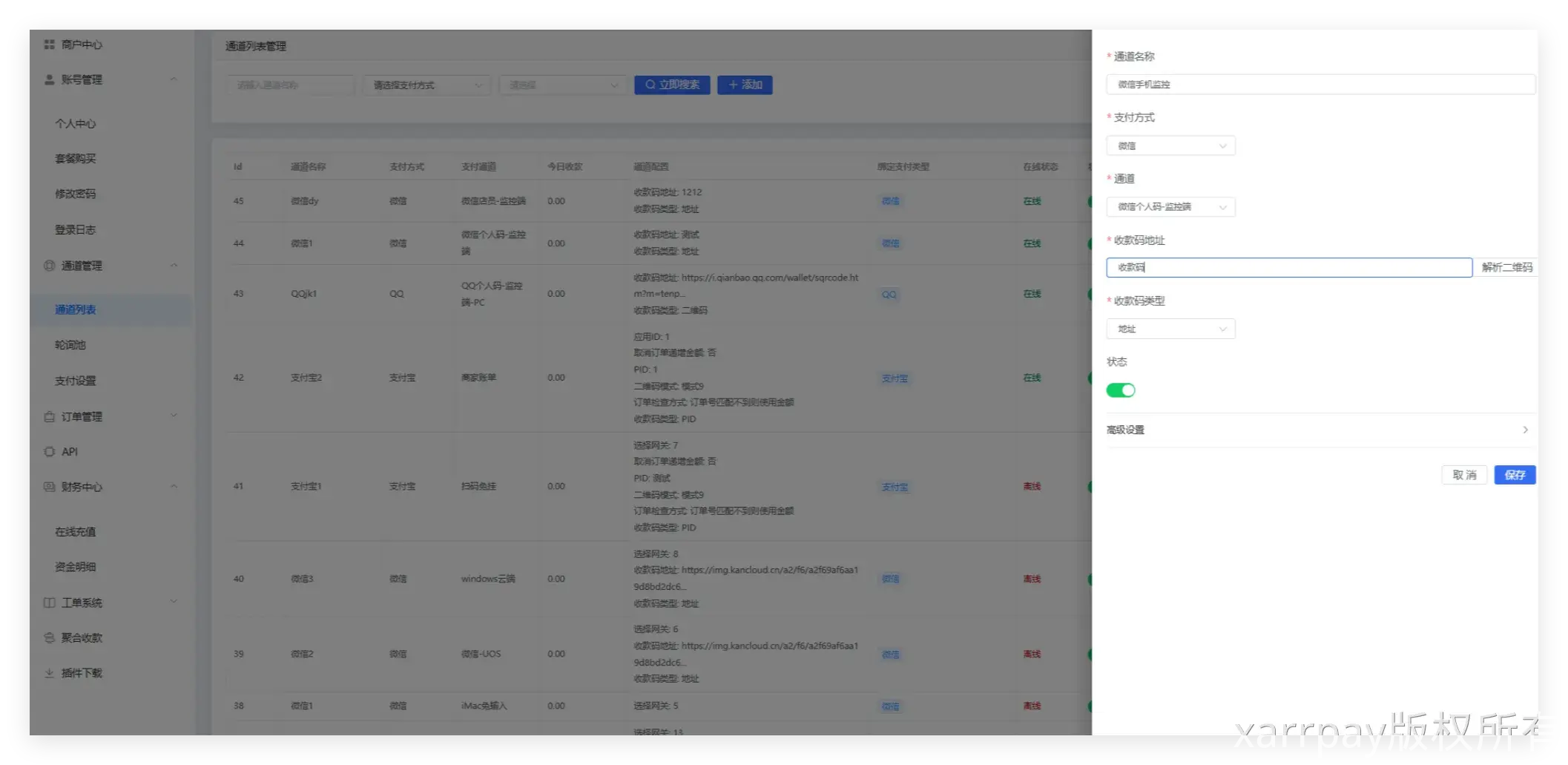Click the 财务中心 wallet icon

coord(49,487)
